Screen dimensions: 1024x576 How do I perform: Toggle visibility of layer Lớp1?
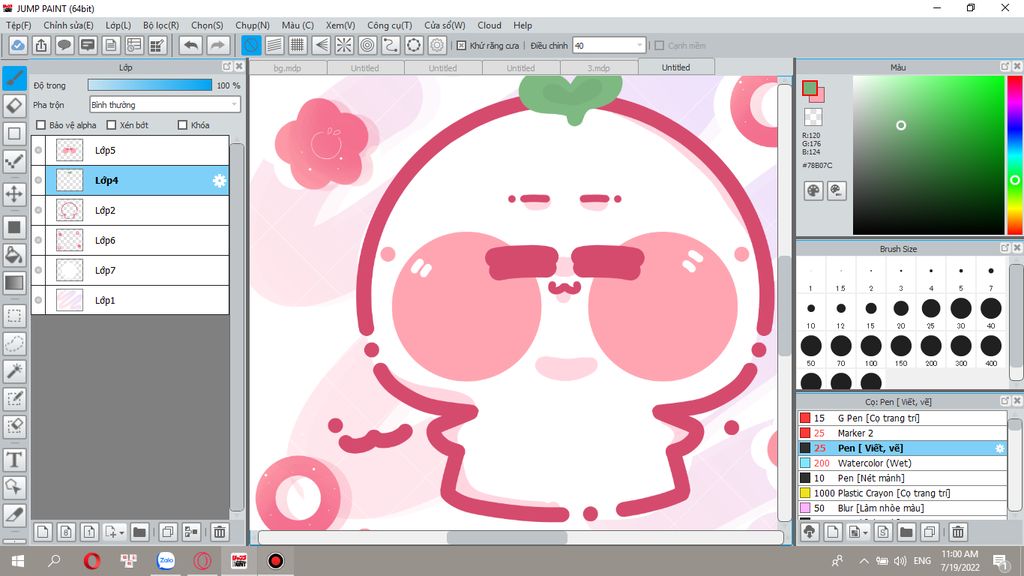click(39, 300)
